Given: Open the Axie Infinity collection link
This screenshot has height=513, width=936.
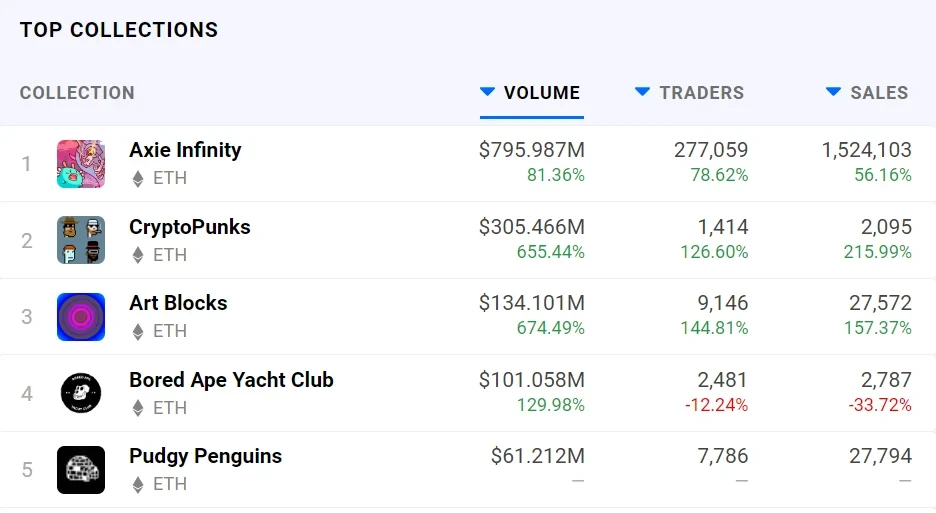Looking at the screenshot, I should pos(185,150).
